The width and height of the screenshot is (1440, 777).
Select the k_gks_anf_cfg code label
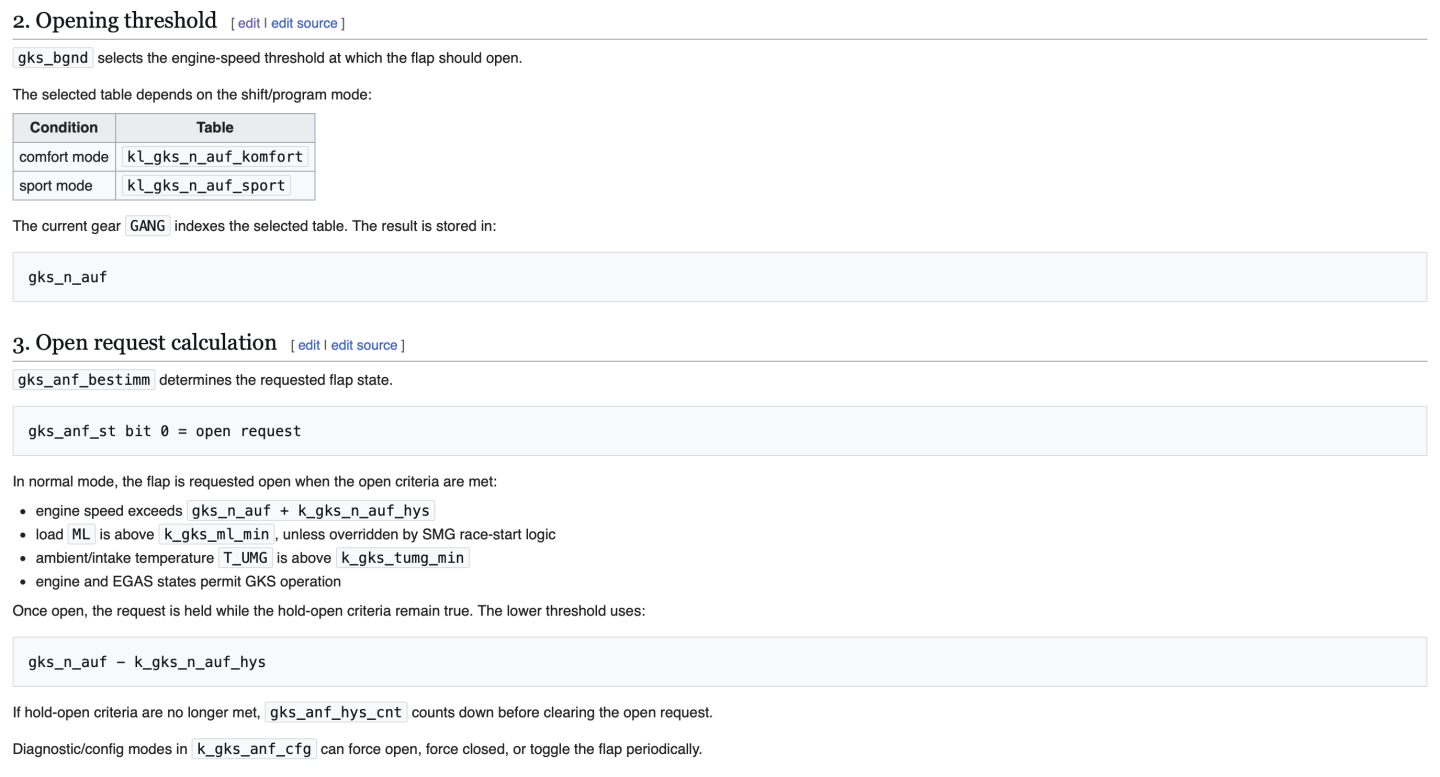[254, 749]
